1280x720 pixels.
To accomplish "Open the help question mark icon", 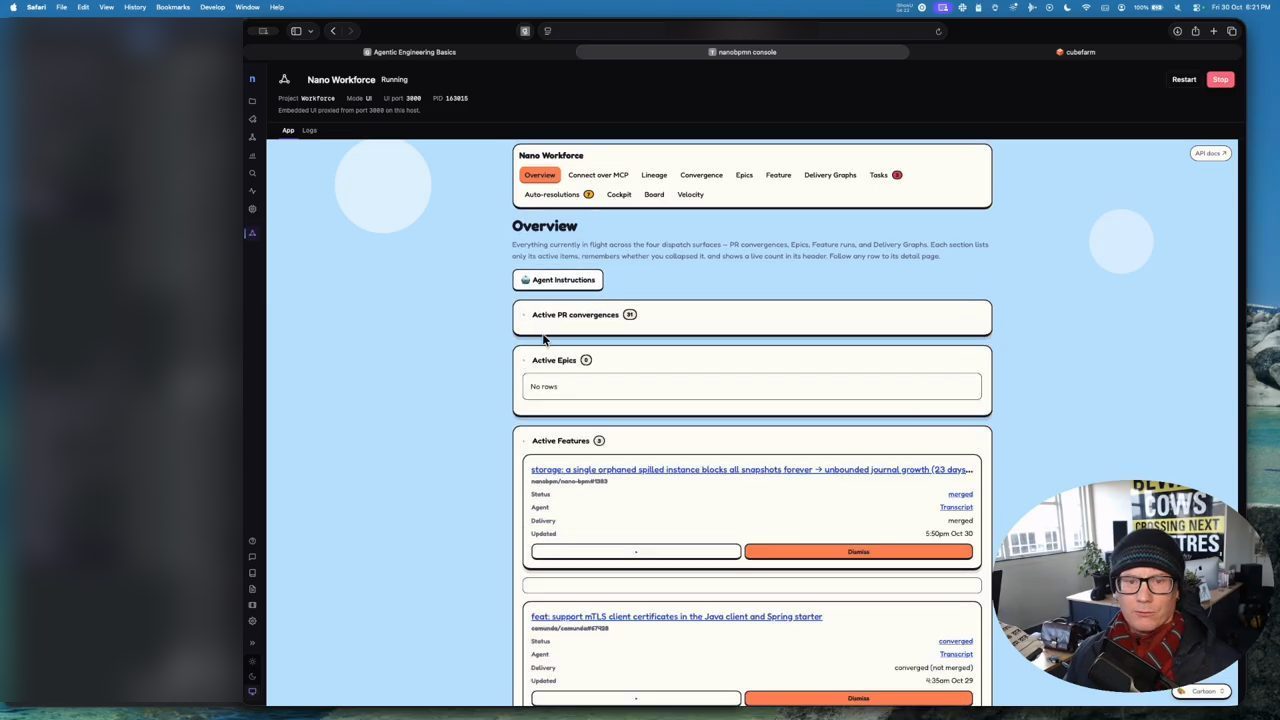I will point(252,541).
